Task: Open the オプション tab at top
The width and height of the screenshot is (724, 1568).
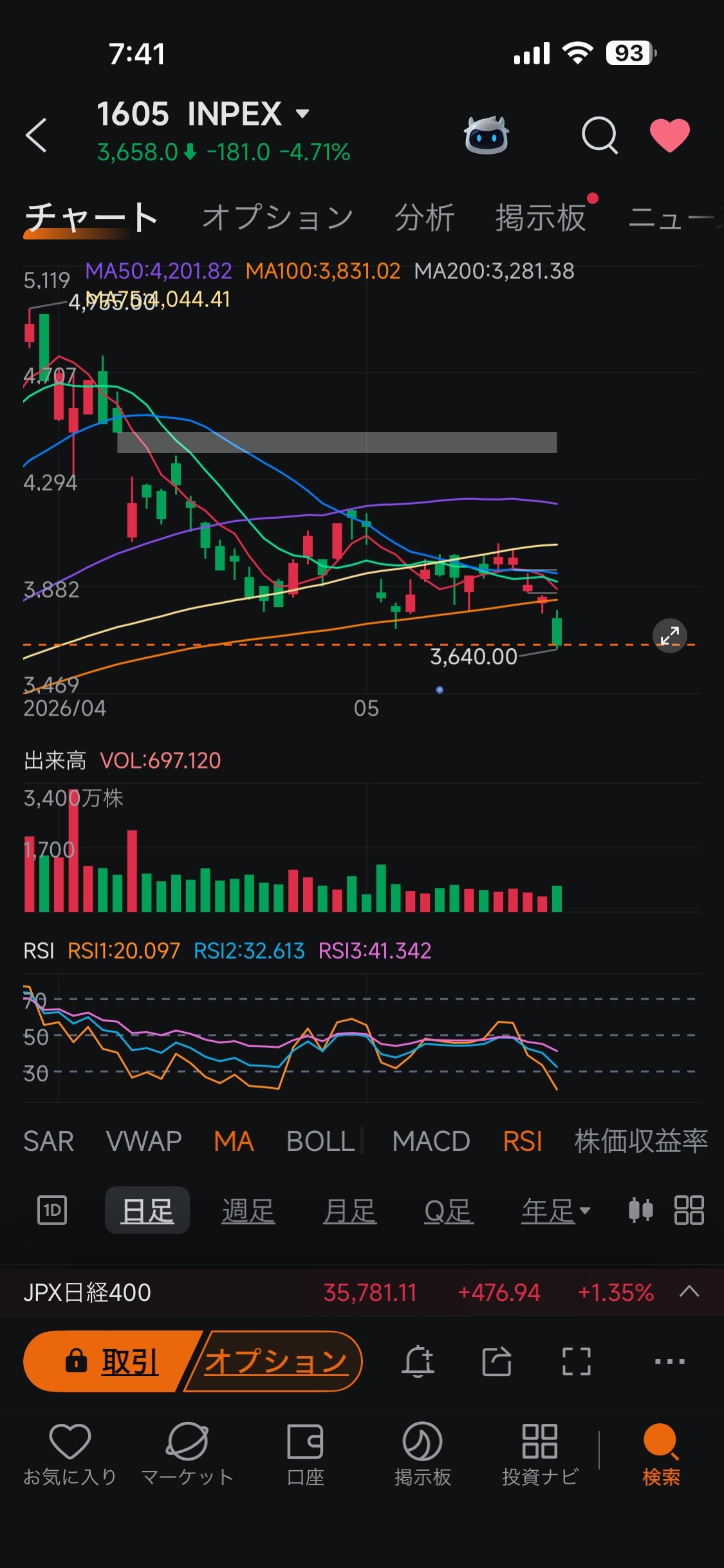Action: (278, 218)
